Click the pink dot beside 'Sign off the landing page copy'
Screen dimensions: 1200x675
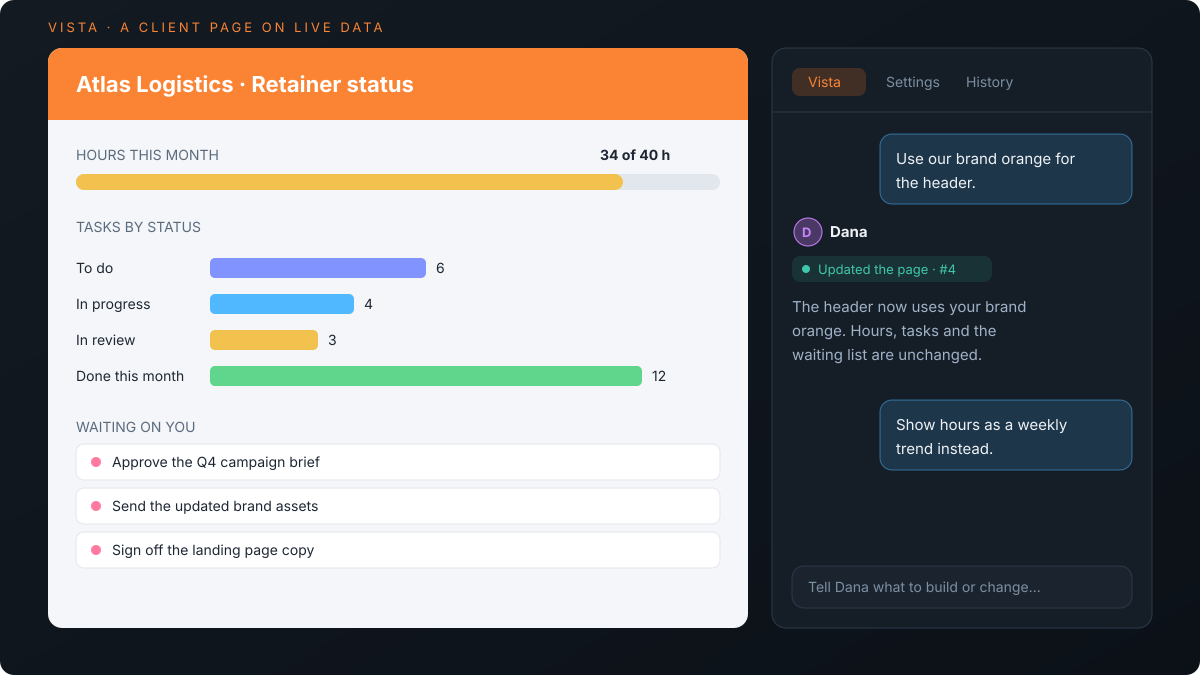(96, 550)
